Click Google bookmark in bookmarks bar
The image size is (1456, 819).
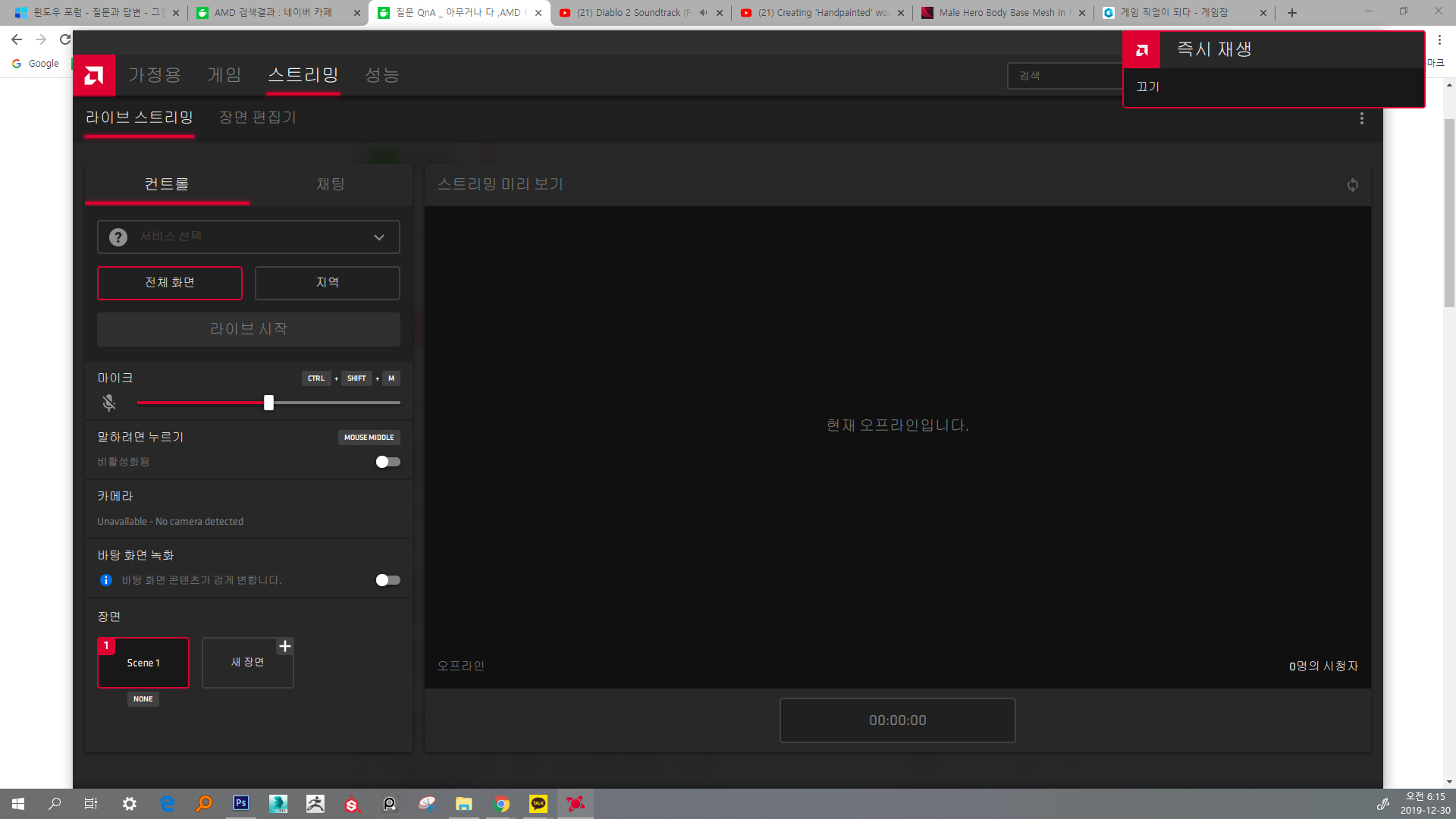point(36,64)
